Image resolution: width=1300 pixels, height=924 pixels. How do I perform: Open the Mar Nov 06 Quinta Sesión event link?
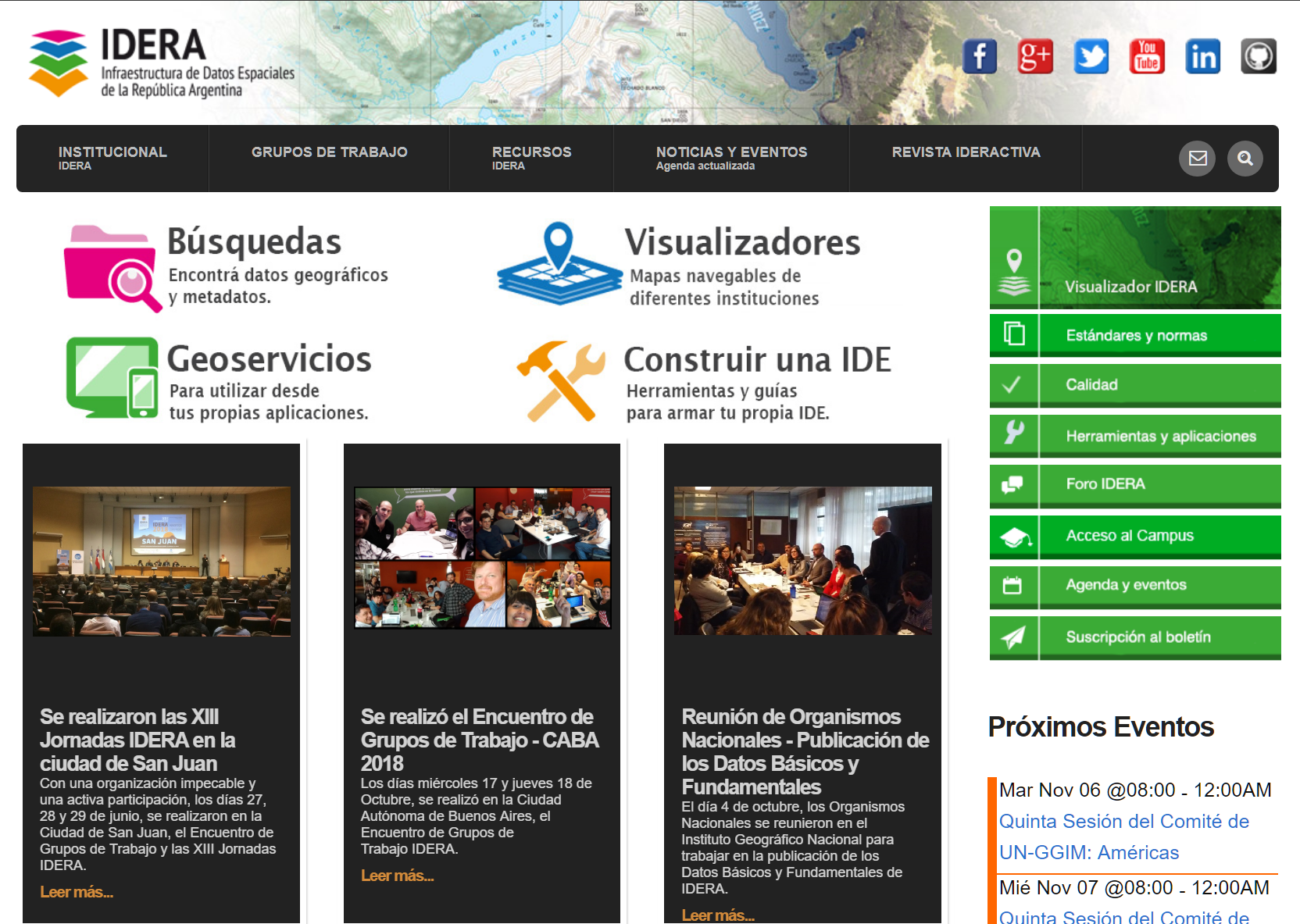tap(1124, 837)
